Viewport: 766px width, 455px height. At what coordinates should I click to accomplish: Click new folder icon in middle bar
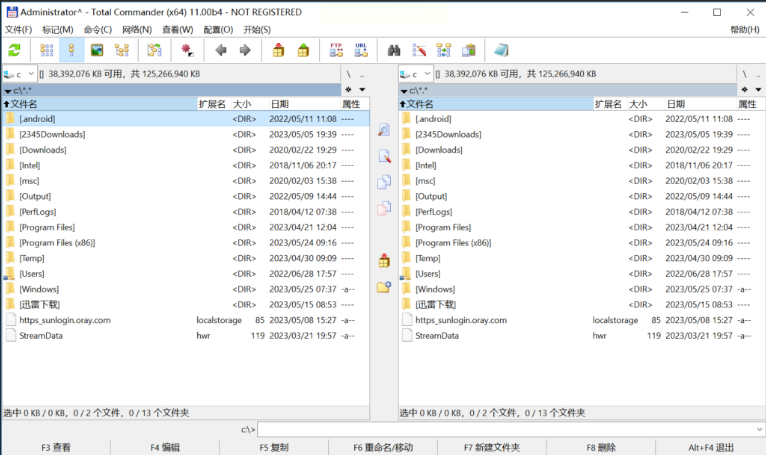384,286
